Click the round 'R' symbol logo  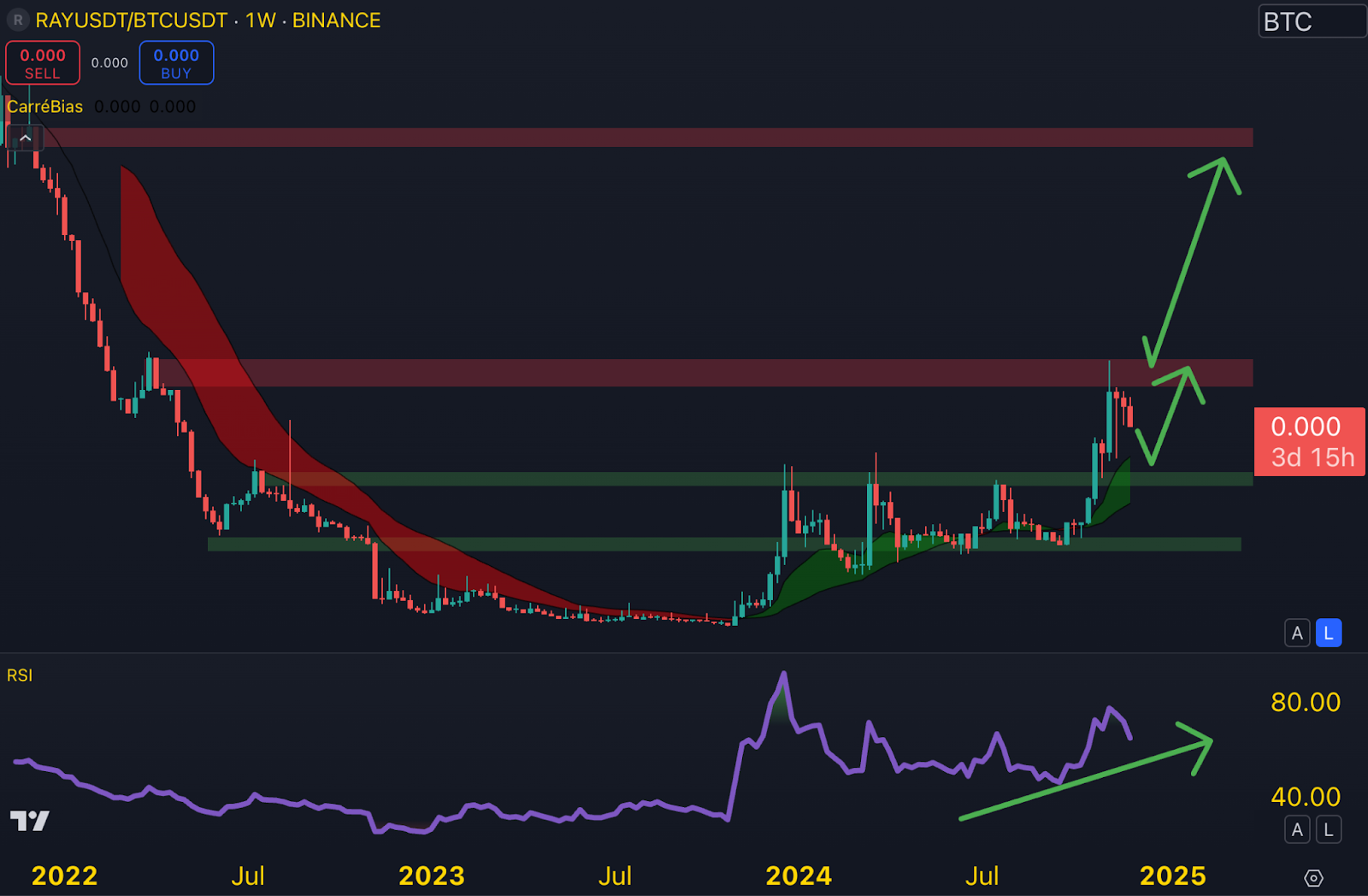click(x=17, y=20)
